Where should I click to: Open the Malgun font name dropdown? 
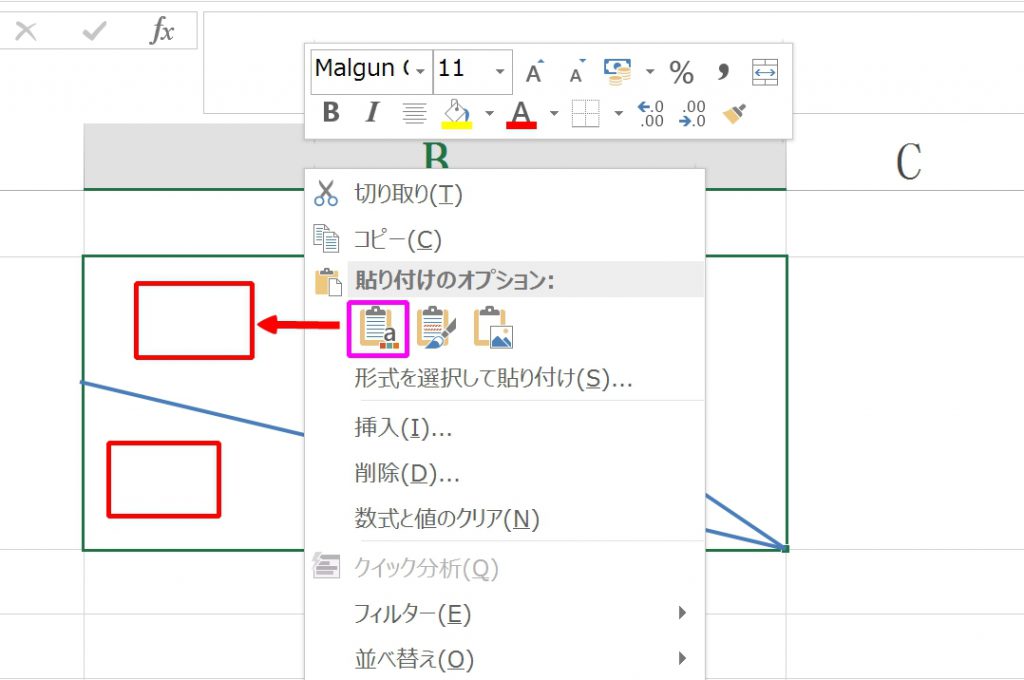420,71
